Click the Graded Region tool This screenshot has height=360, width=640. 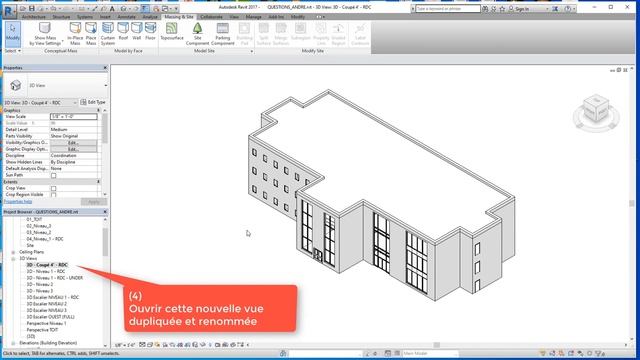tap(338, 34)
